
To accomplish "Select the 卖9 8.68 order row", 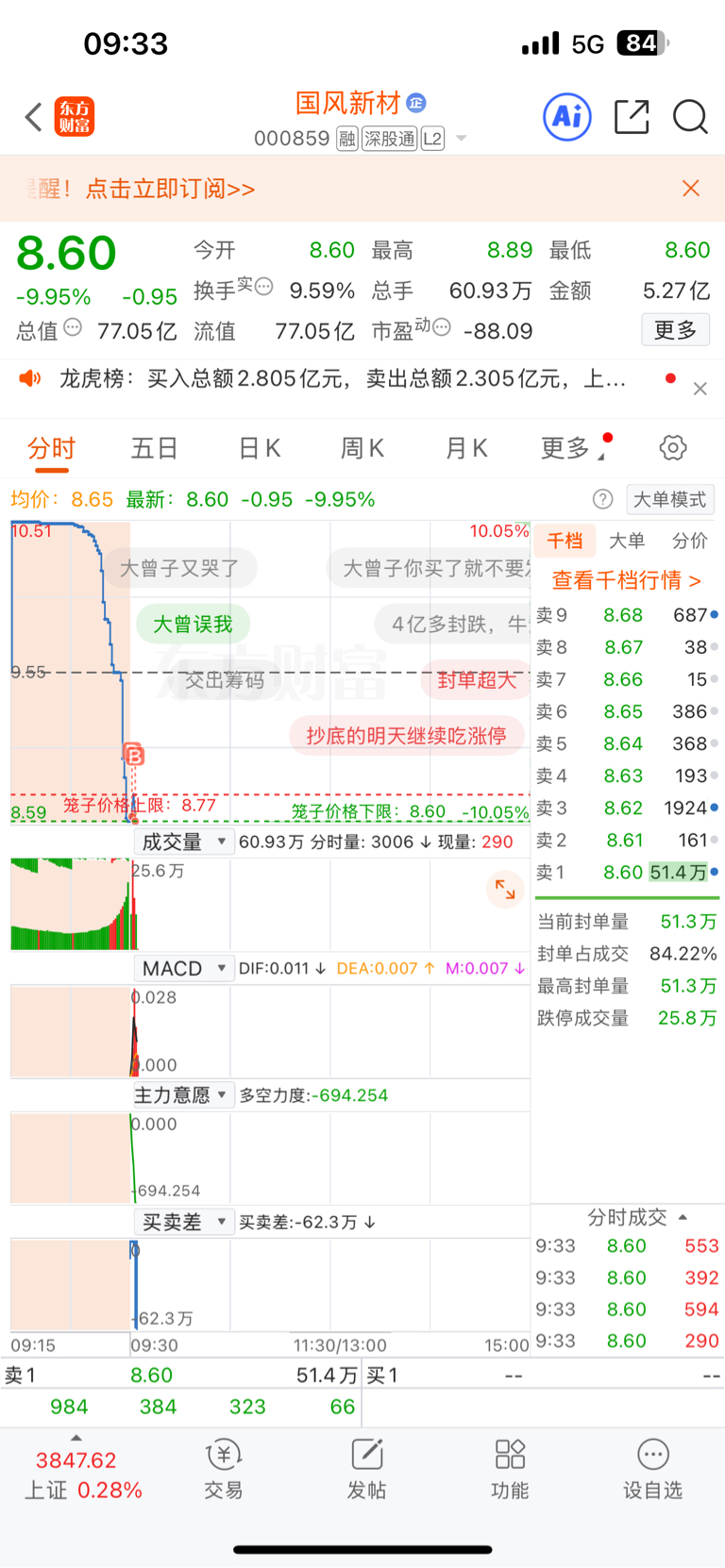I will coord(627,615).
